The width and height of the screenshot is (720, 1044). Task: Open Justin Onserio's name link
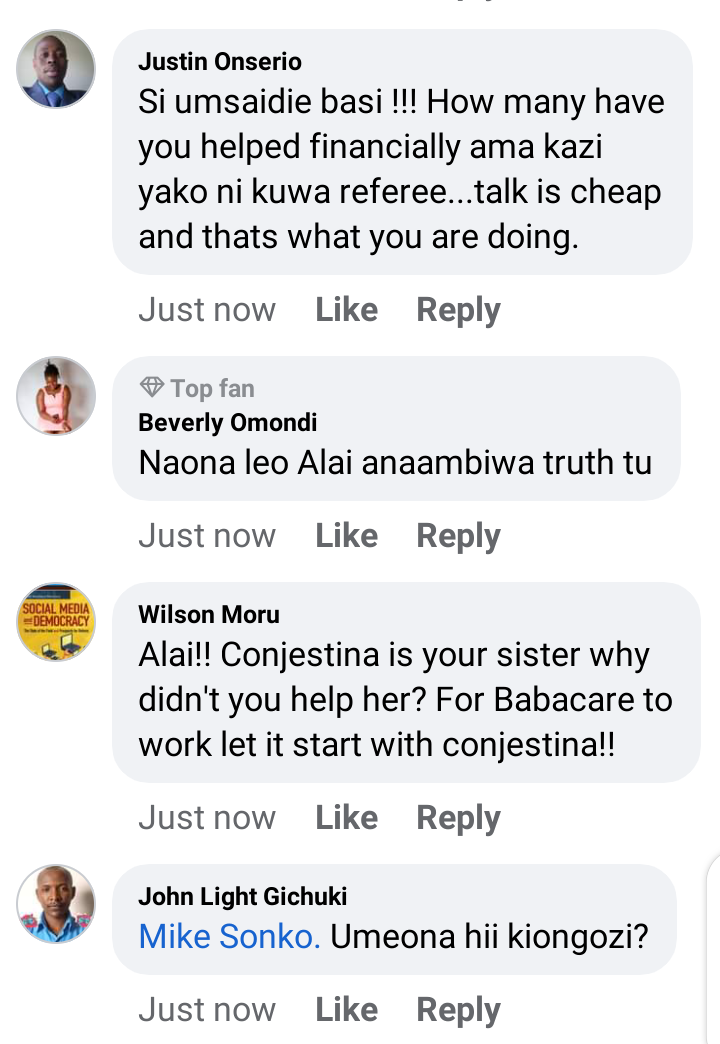pyautogui.click(x=220, y=61)
